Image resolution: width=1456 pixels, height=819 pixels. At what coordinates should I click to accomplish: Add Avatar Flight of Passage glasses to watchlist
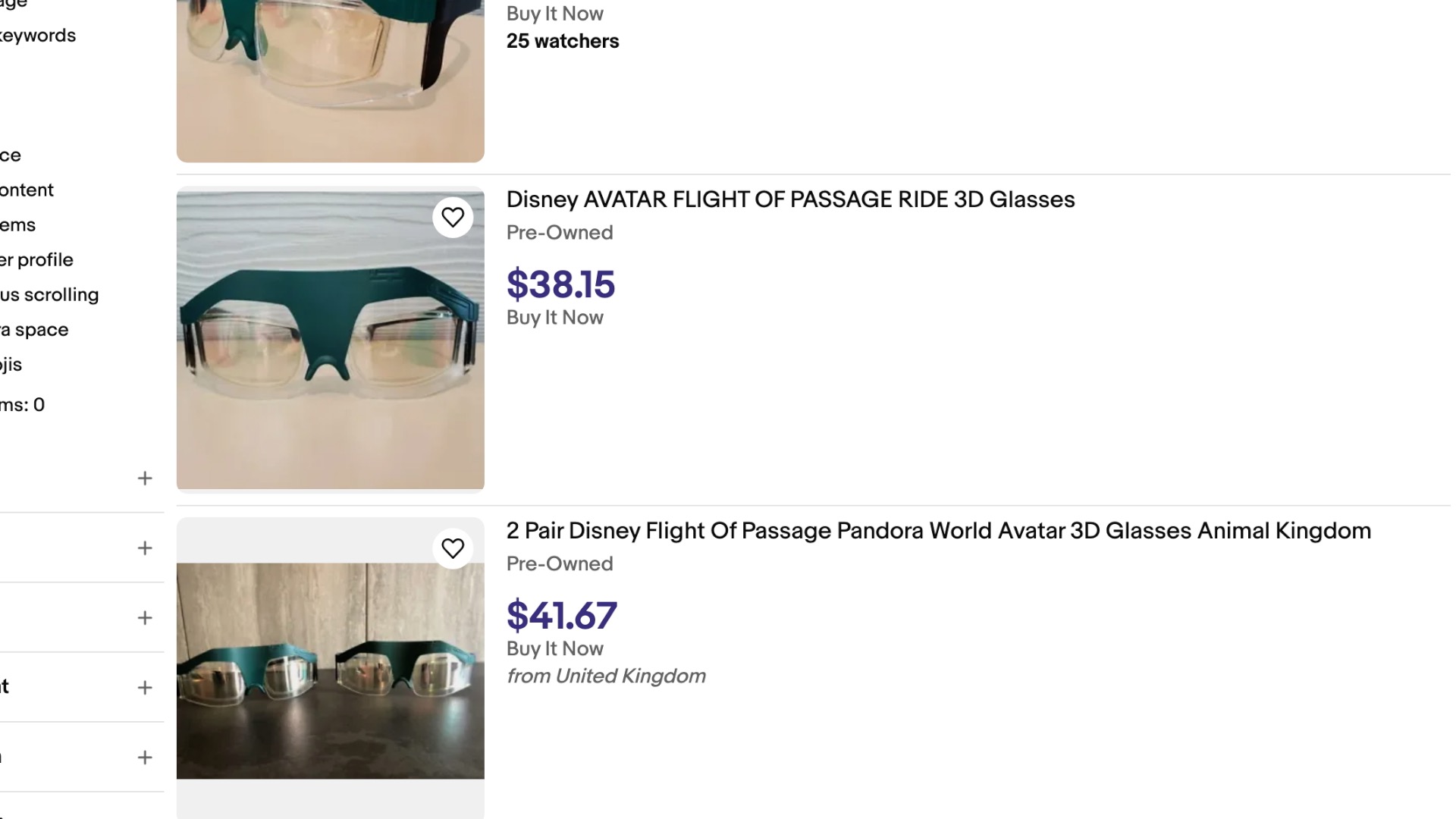coord(453,218)
